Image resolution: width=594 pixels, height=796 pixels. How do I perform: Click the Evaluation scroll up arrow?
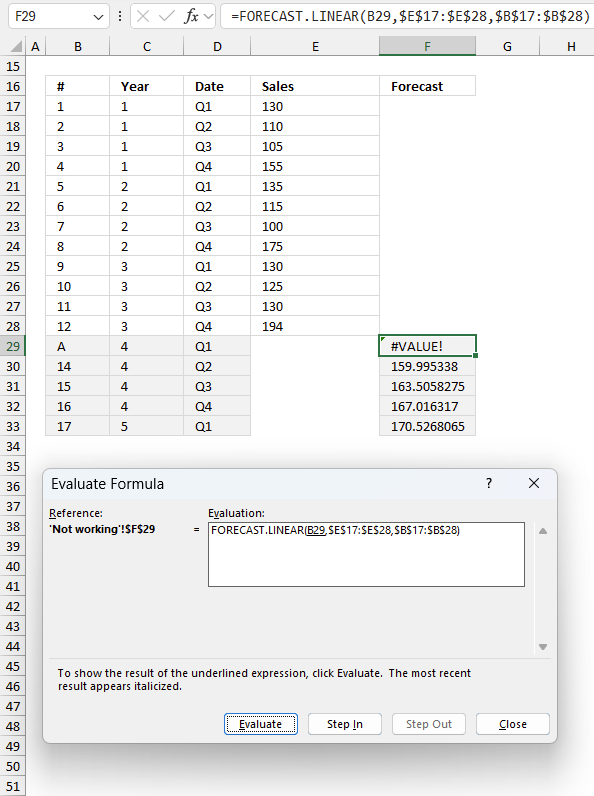coord(543,531)
